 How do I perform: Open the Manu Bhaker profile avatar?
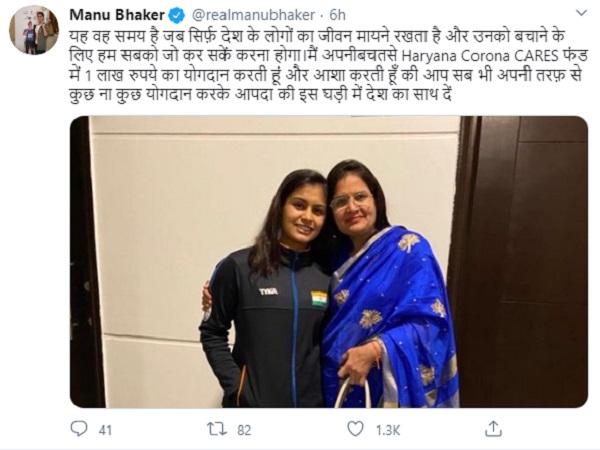(x=34, y=29)
